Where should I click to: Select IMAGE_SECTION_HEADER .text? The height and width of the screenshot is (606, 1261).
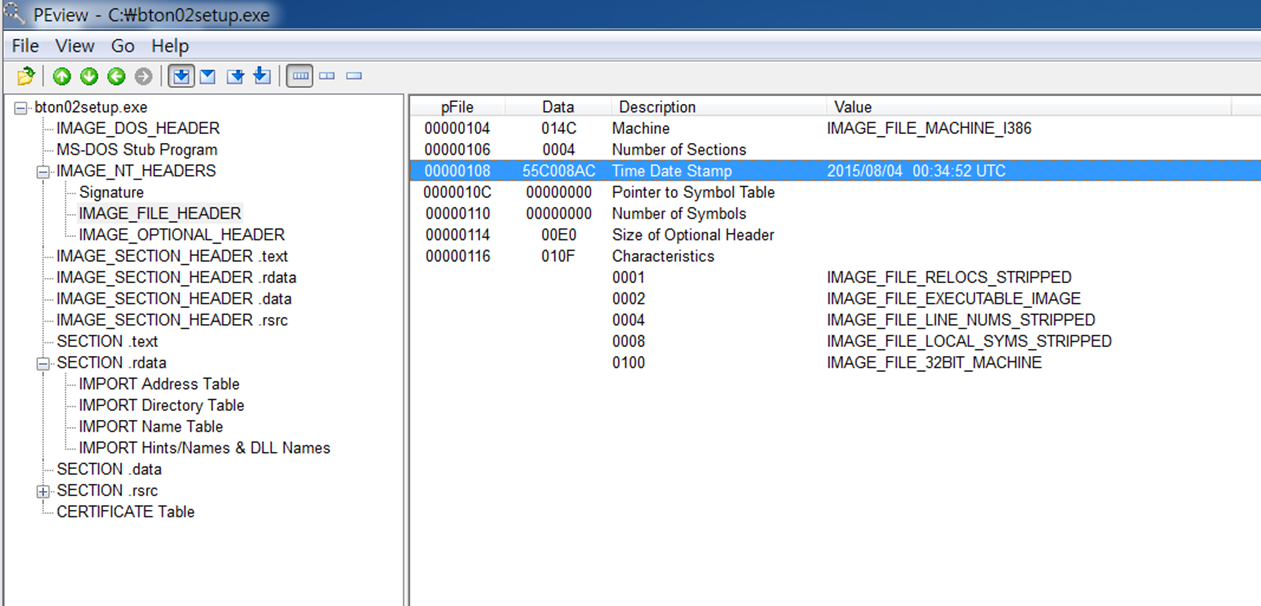[172, 256]
